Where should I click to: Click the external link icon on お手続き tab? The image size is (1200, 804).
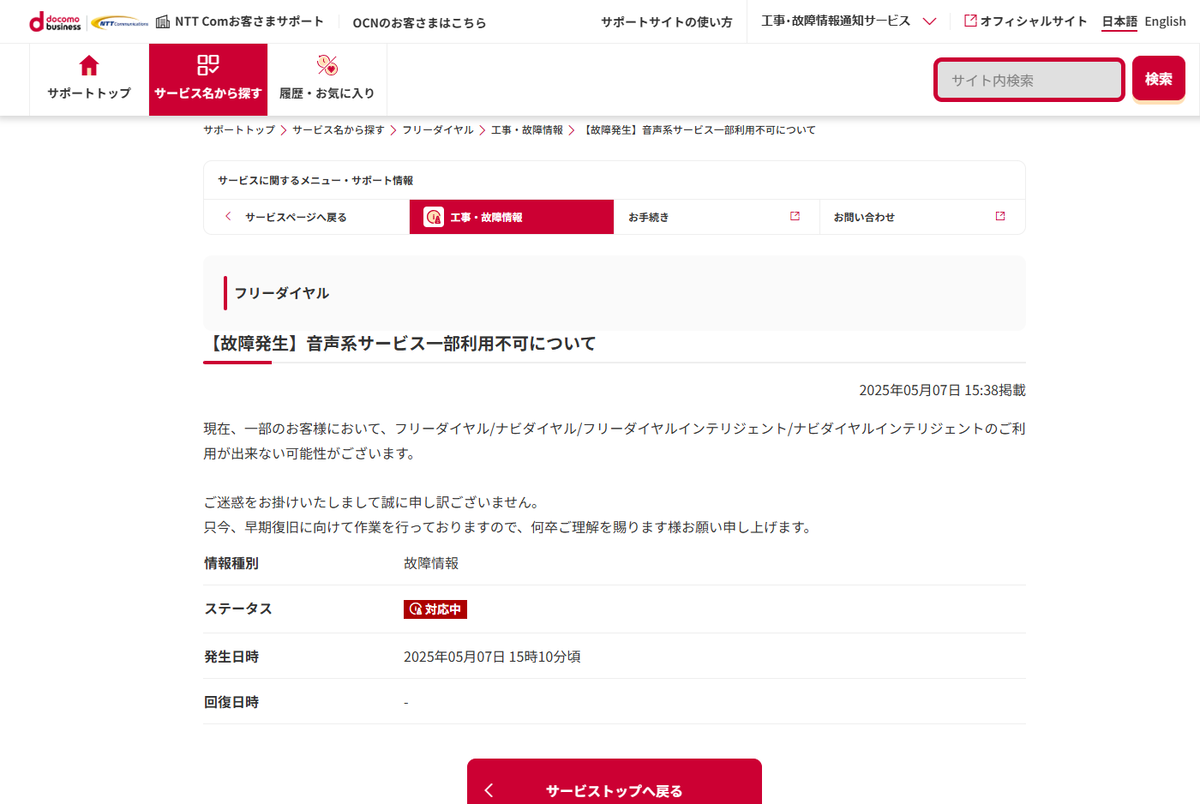[794, 216]
